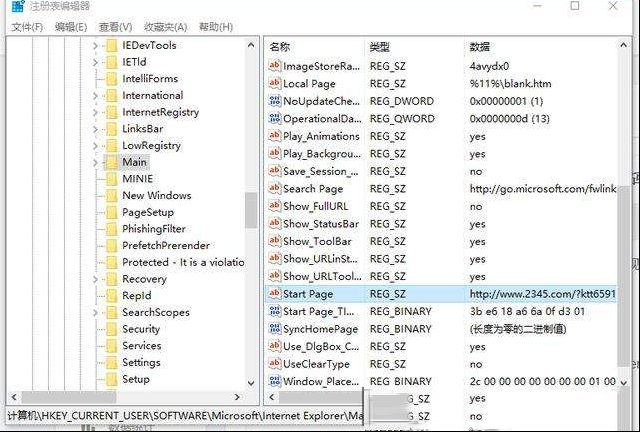Image resolution: width=640 pixels, height=432 pixels.
Task: Click the ImageStoreRa... string value icon
Action: click(275, 65)
